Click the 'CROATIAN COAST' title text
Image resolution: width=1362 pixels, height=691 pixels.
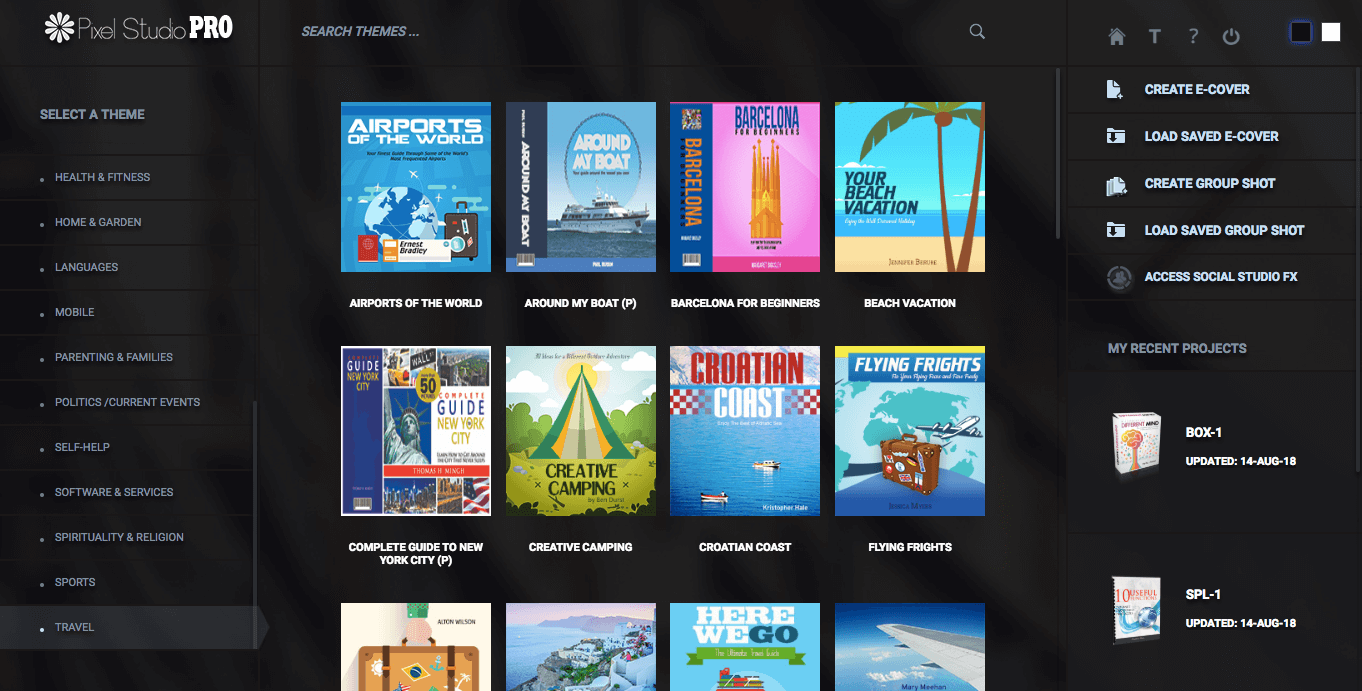(x=745, y=547)
